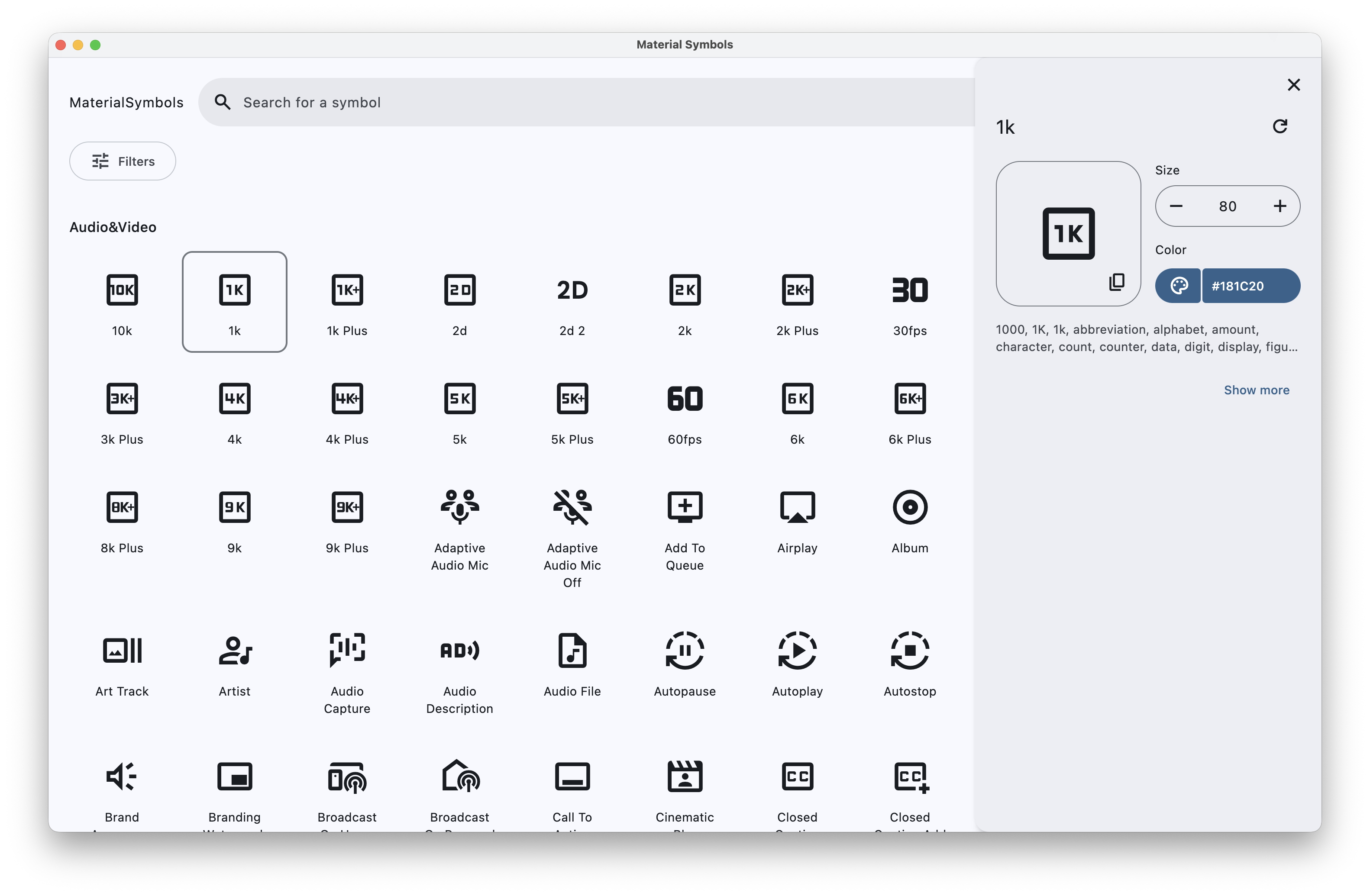Pick the Branding picture-in-picture symbol
This screenshot has height=896, width=1370.
234,786
